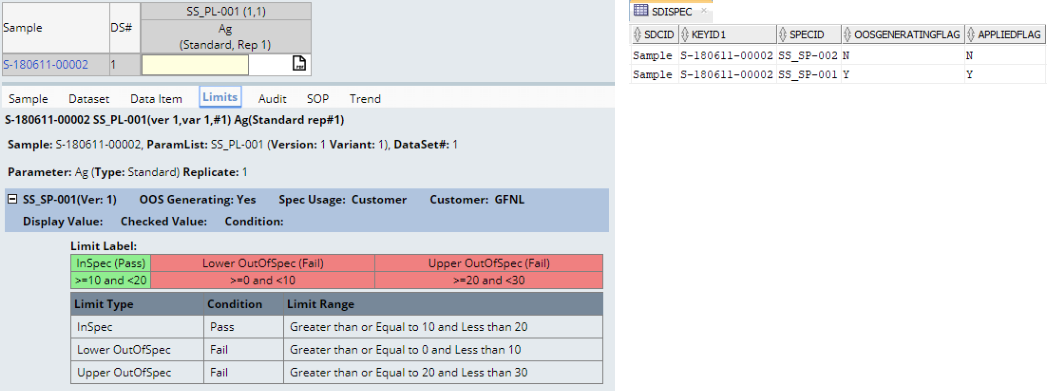Viewport: 1047px width, 391px height.
Task: Select the >=0 and <10 range cell
Action: pyautogui.click(x=262, y=280)
